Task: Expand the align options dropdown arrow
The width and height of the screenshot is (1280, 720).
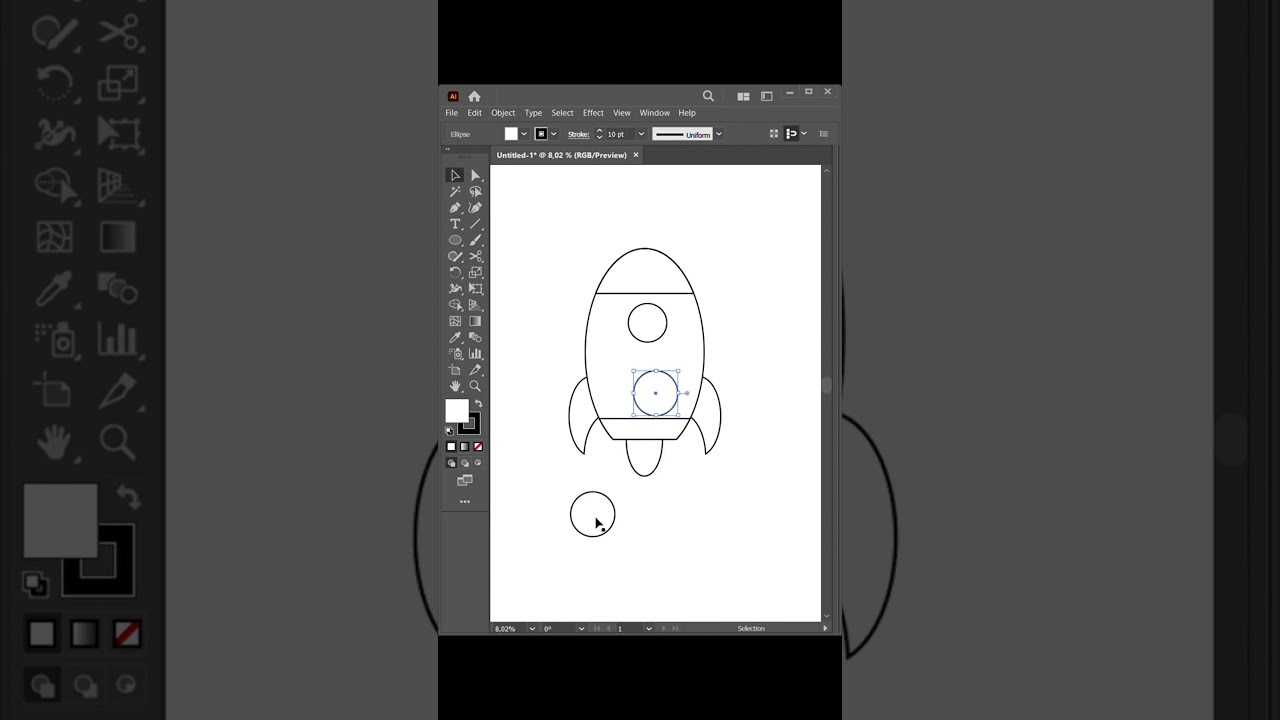Action: click(804, 134)
